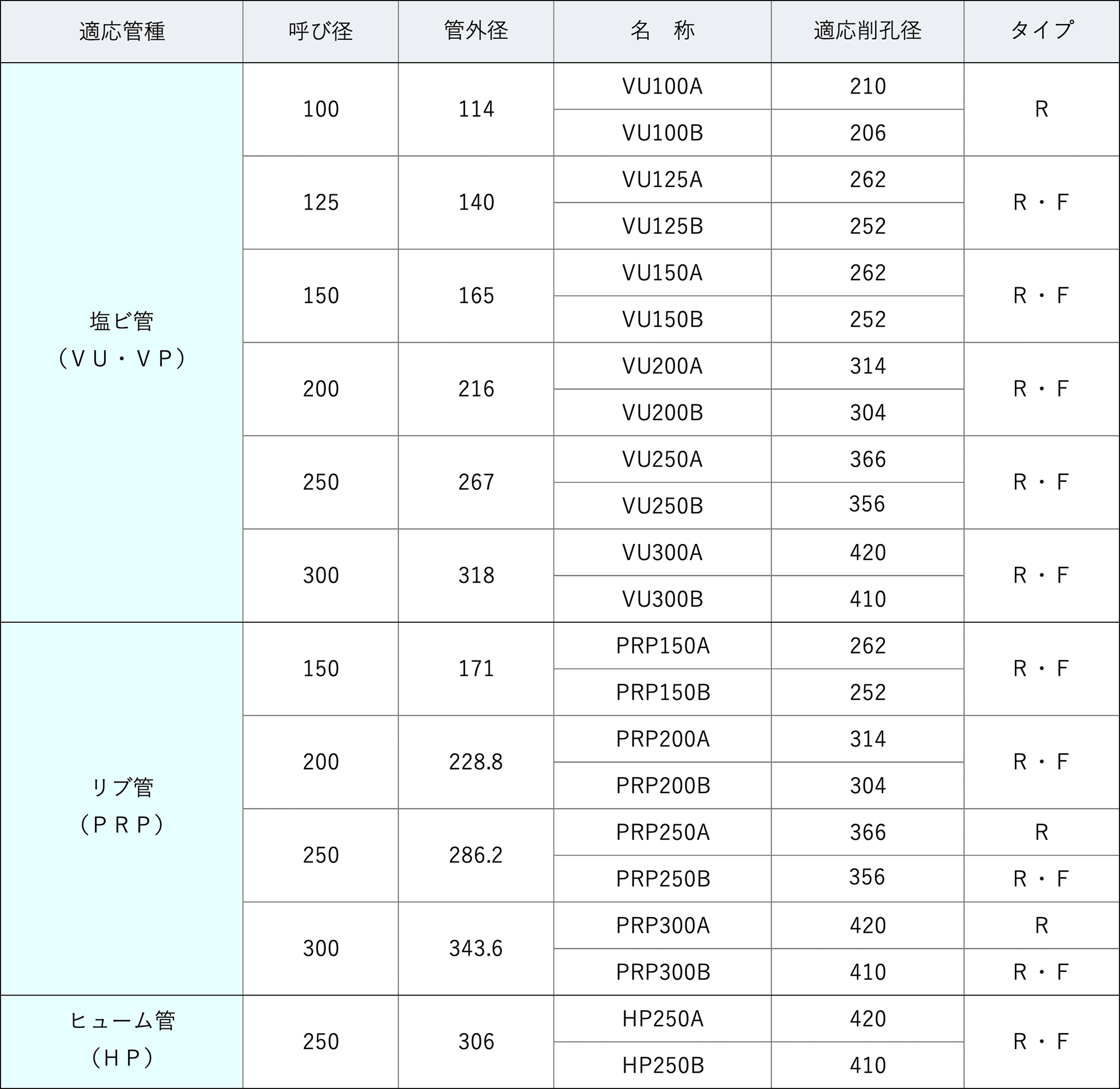Click bore diameter 210 for VU100A
Screen dimensions: 1120x1089
coord(868,86)
